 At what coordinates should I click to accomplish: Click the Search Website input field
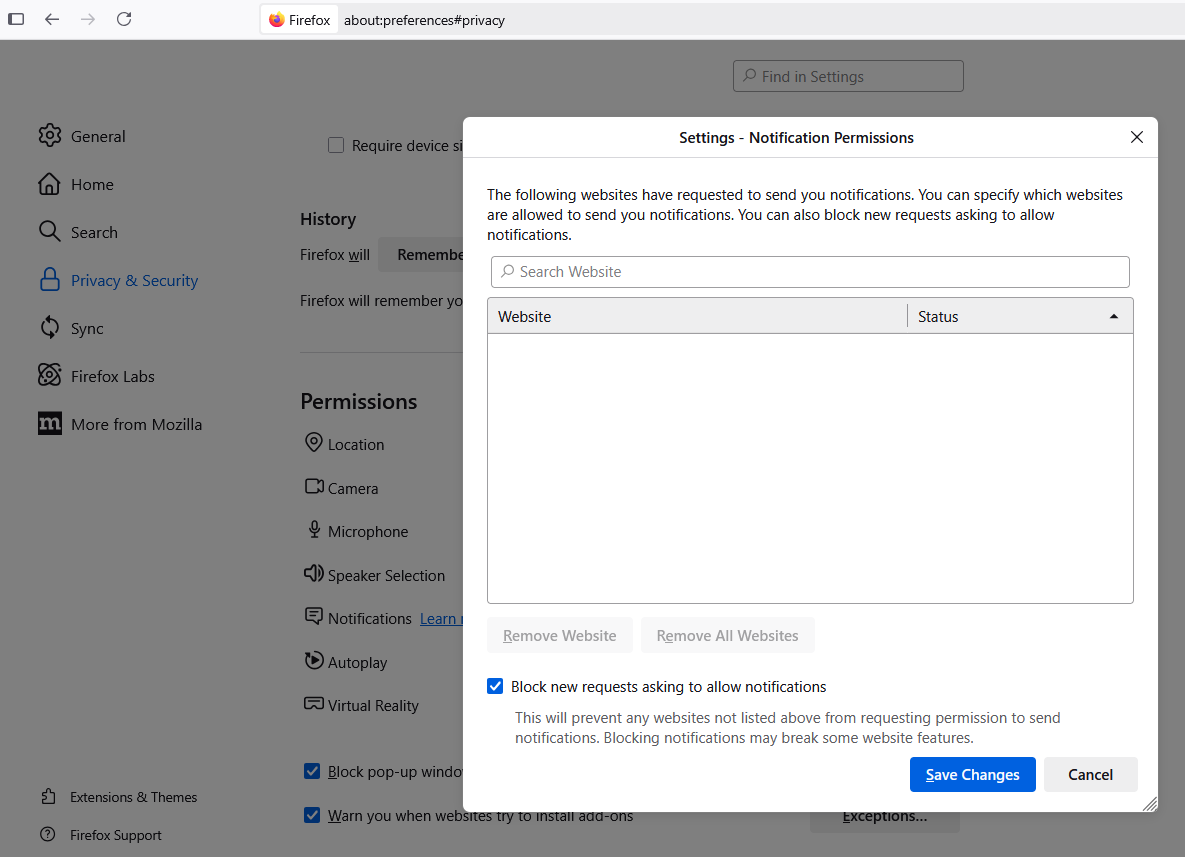810,272
